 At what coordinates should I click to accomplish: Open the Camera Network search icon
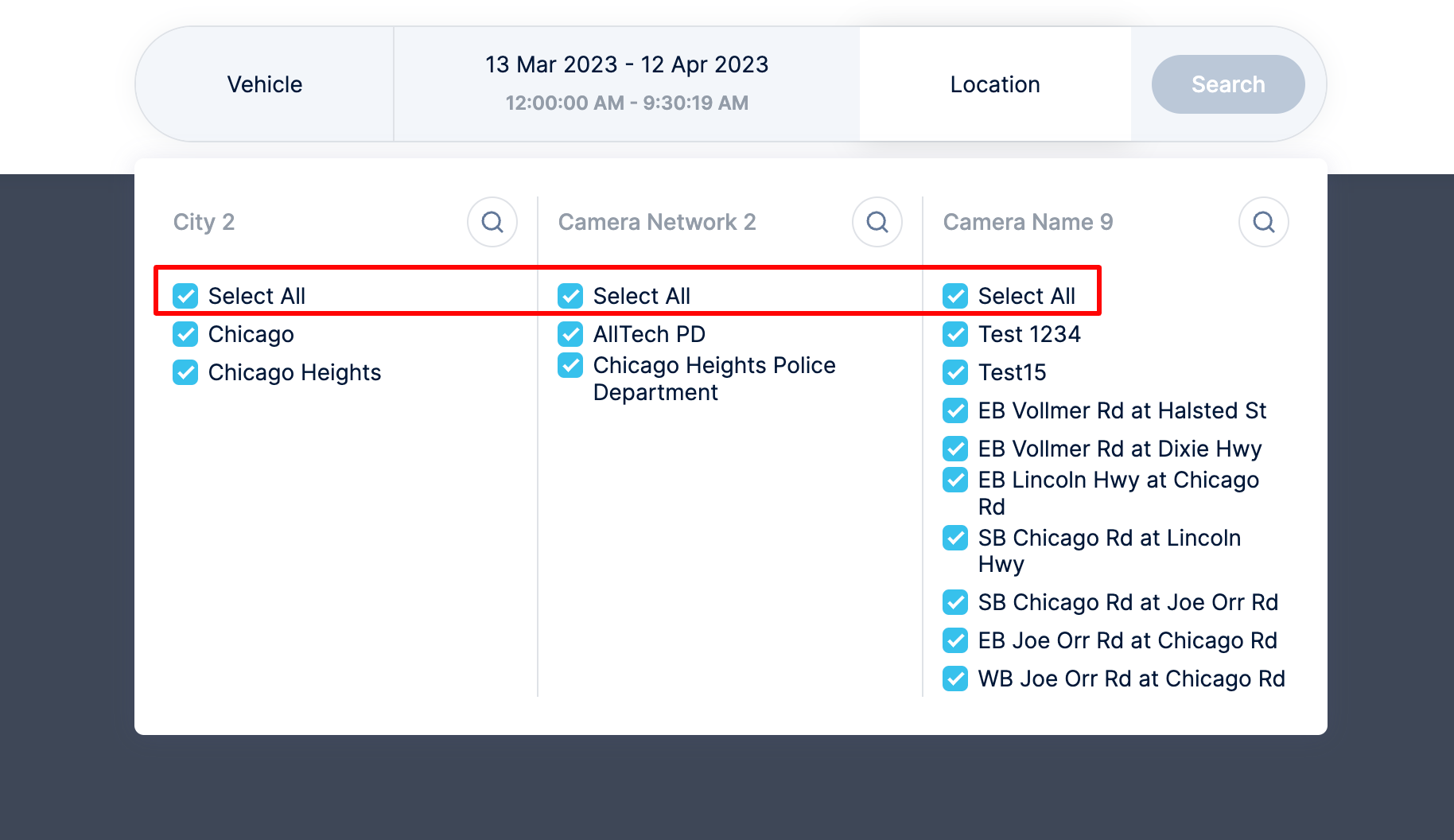tap(877, 222)
